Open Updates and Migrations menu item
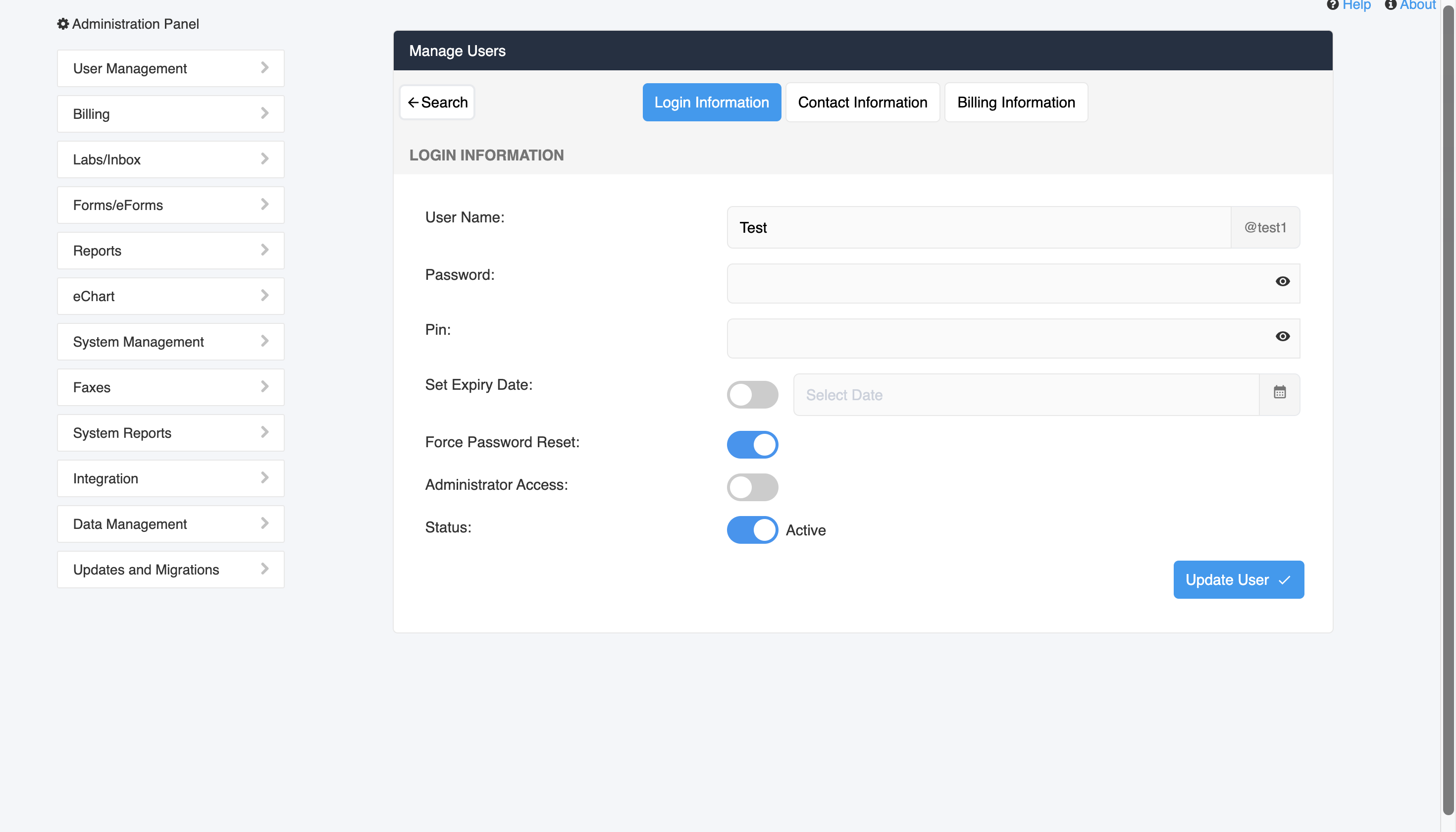This screenshot has width=1456, height=832. point(170,570)
